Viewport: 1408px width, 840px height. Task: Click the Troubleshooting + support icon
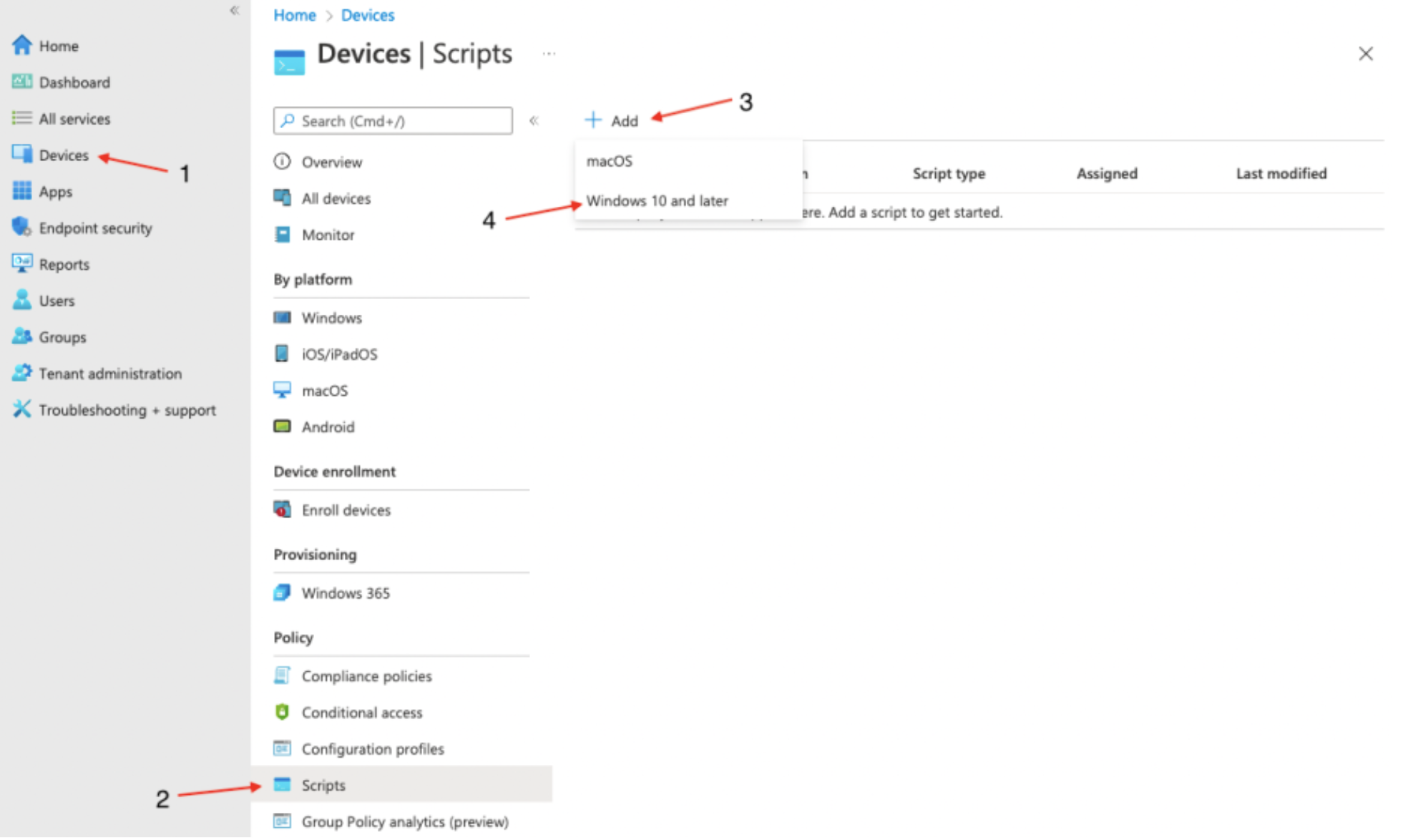(x=21, y=410)
